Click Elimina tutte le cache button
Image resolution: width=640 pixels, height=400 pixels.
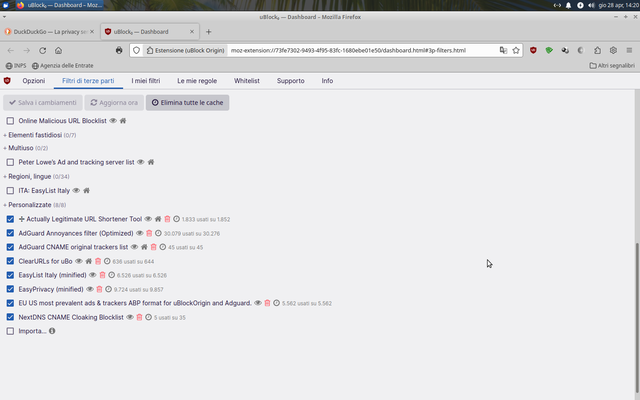click(187, 103)
